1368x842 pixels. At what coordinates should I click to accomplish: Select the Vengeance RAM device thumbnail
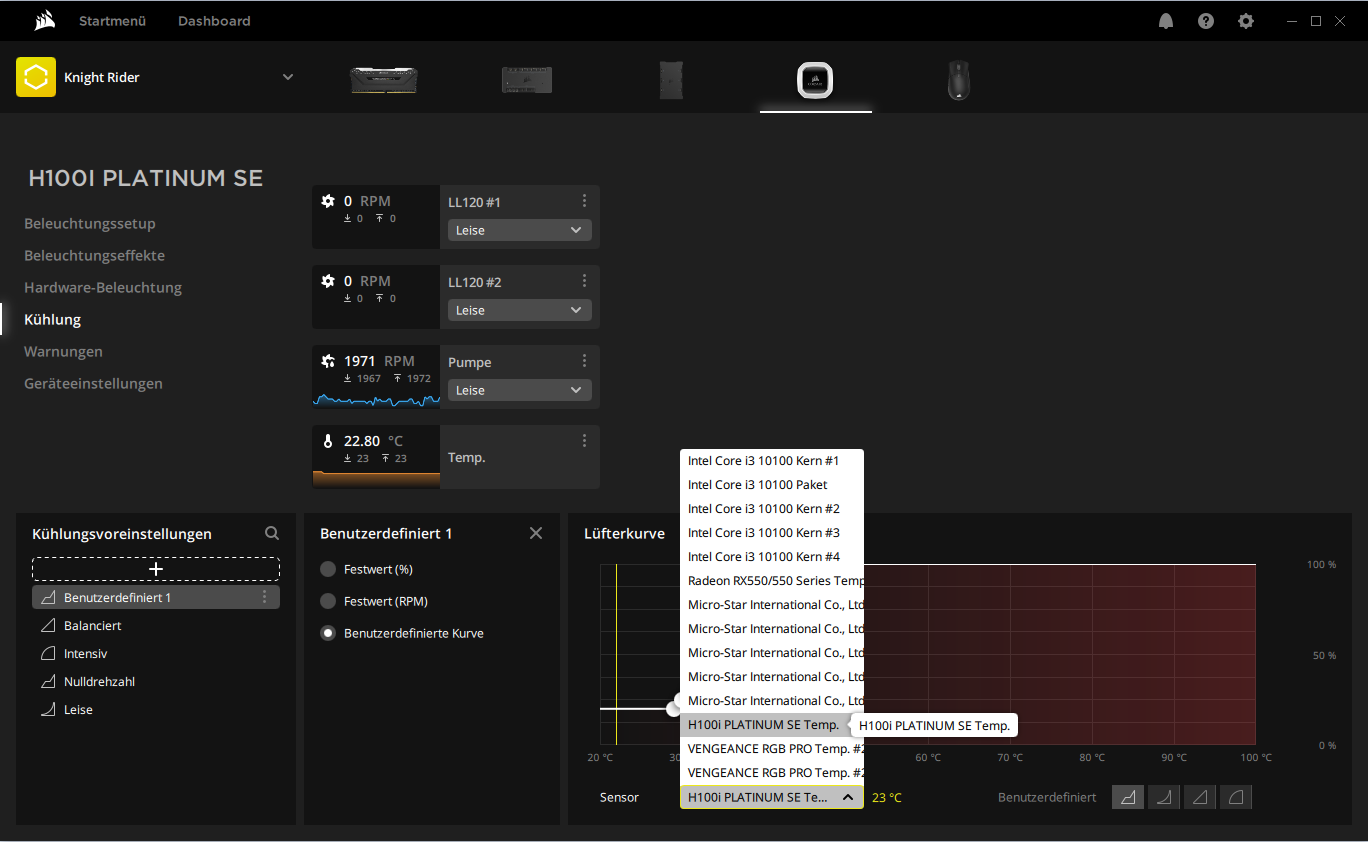[384, 80]
